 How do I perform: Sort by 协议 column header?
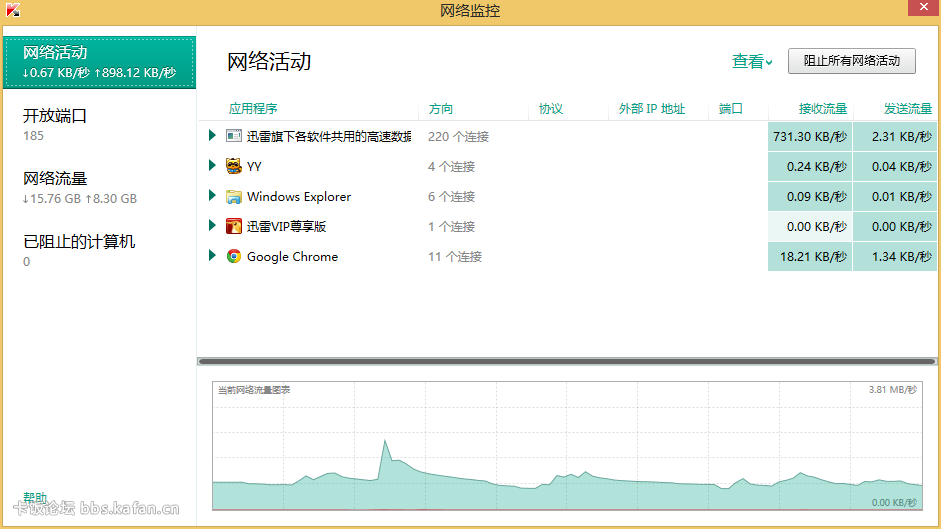(x=550, y=109)
